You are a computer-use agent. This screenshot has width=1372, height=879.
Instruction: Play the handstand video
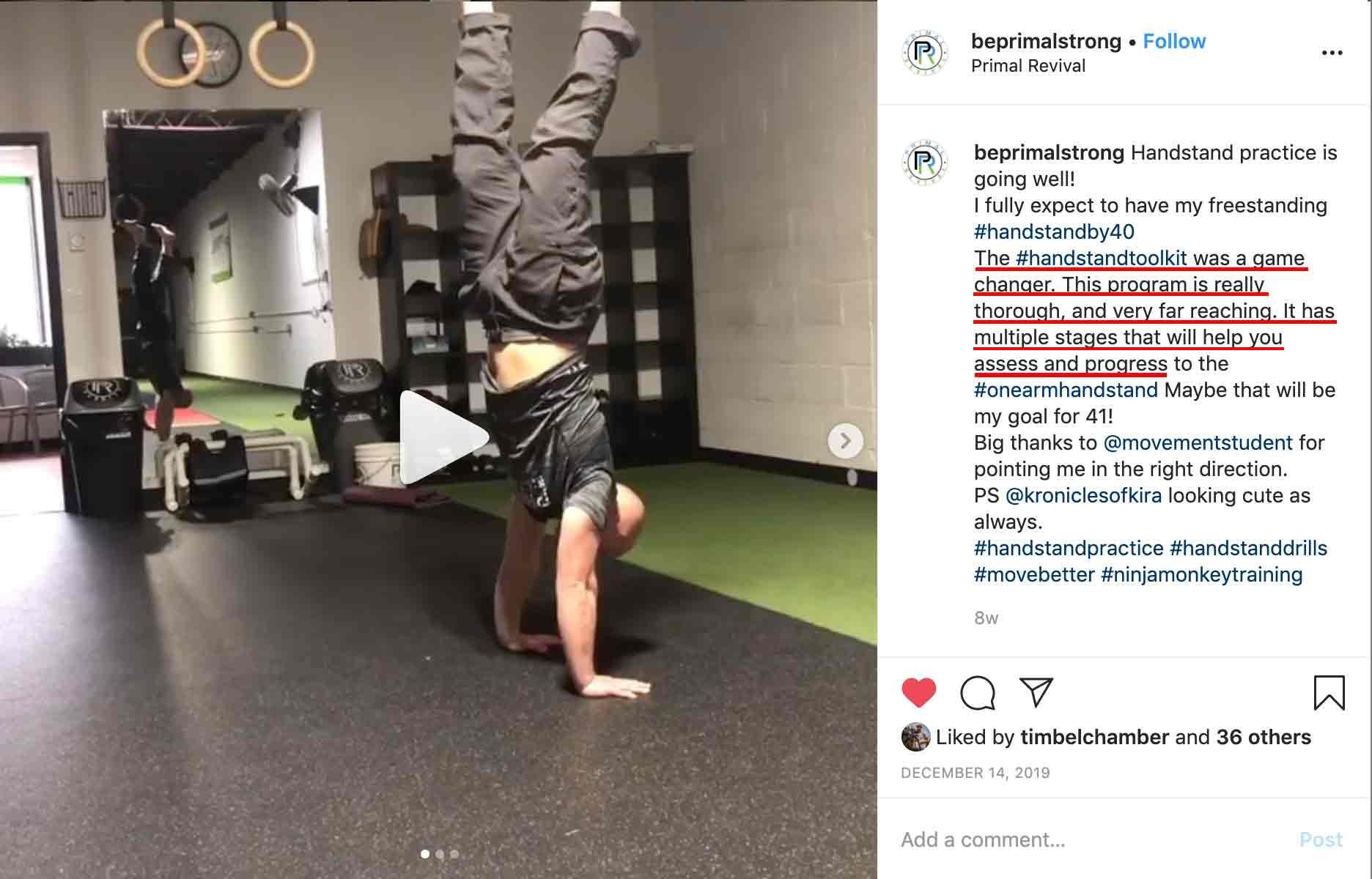click(x=443, y=437)
